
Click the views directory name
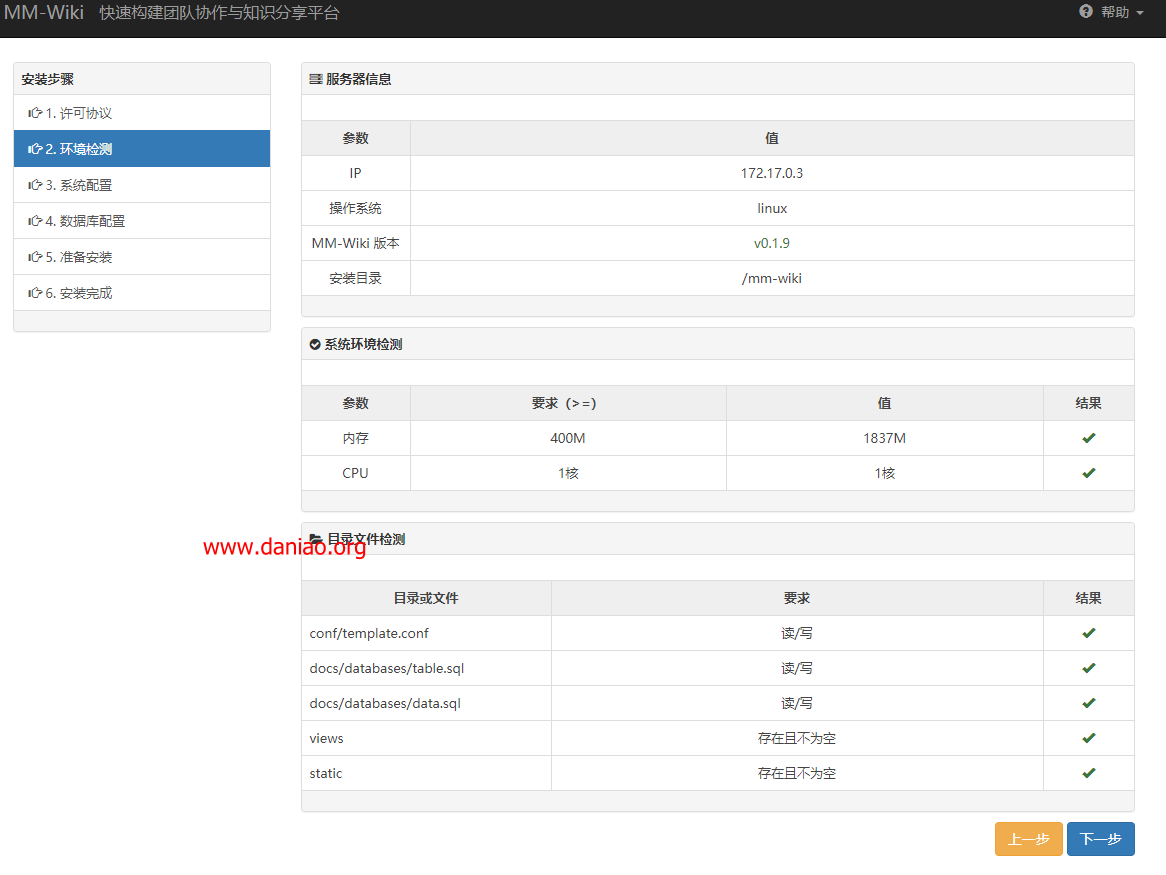[x=326, y=738]
